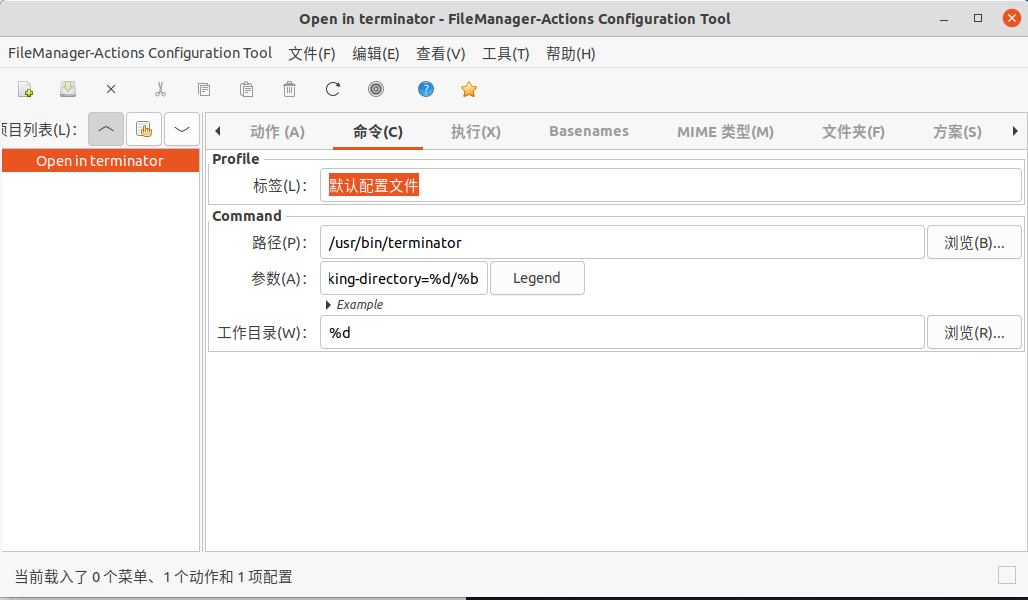Click the 工作目录(W) input field
Viewport: 1028px width, 600px height.
click(x=622, y=333)
